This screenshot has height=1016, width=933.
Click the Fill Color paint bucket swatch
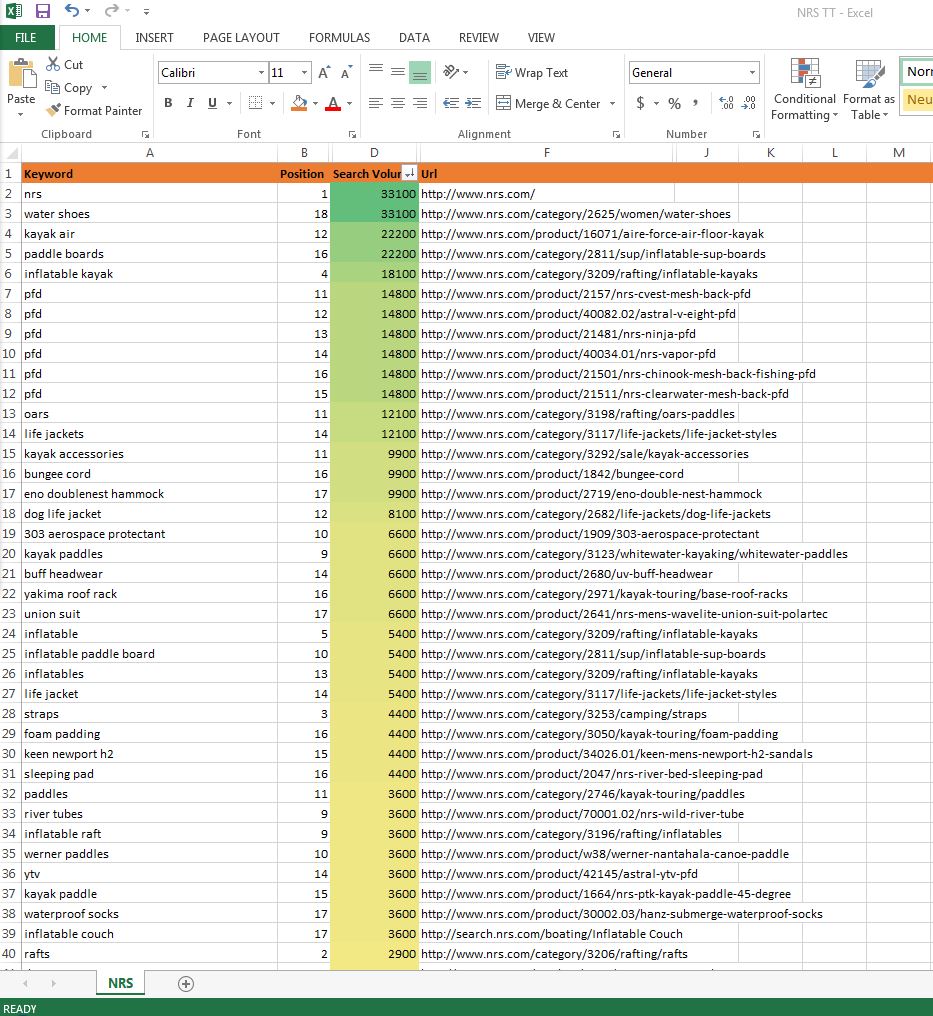click(299, 104)
